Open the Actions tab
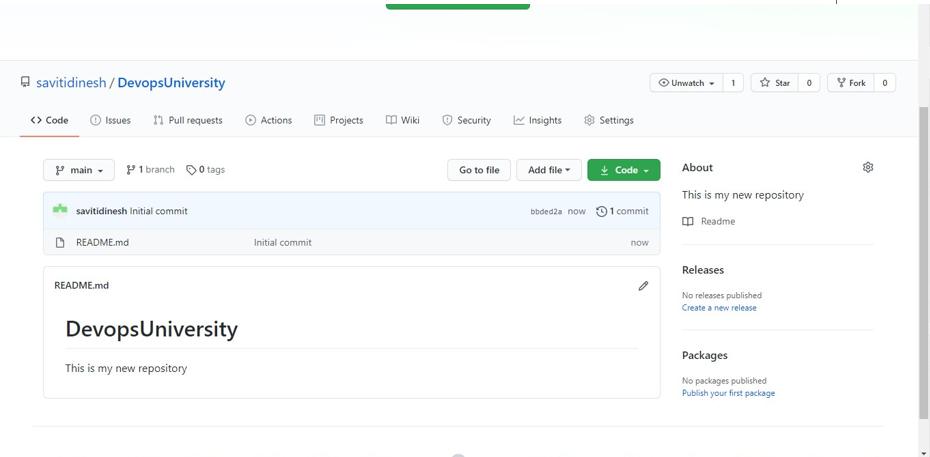 point(268,120)
